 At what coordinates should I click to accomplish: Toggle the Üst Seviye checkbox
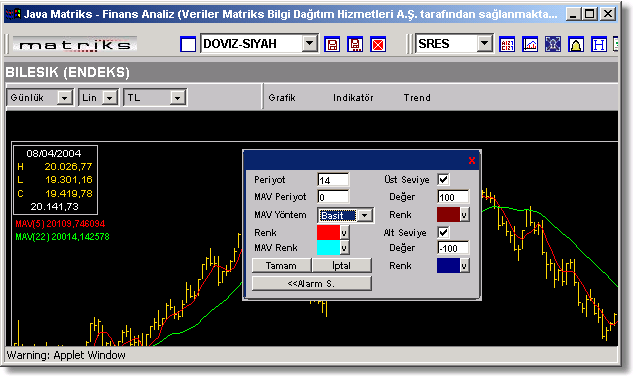[443, 179]
